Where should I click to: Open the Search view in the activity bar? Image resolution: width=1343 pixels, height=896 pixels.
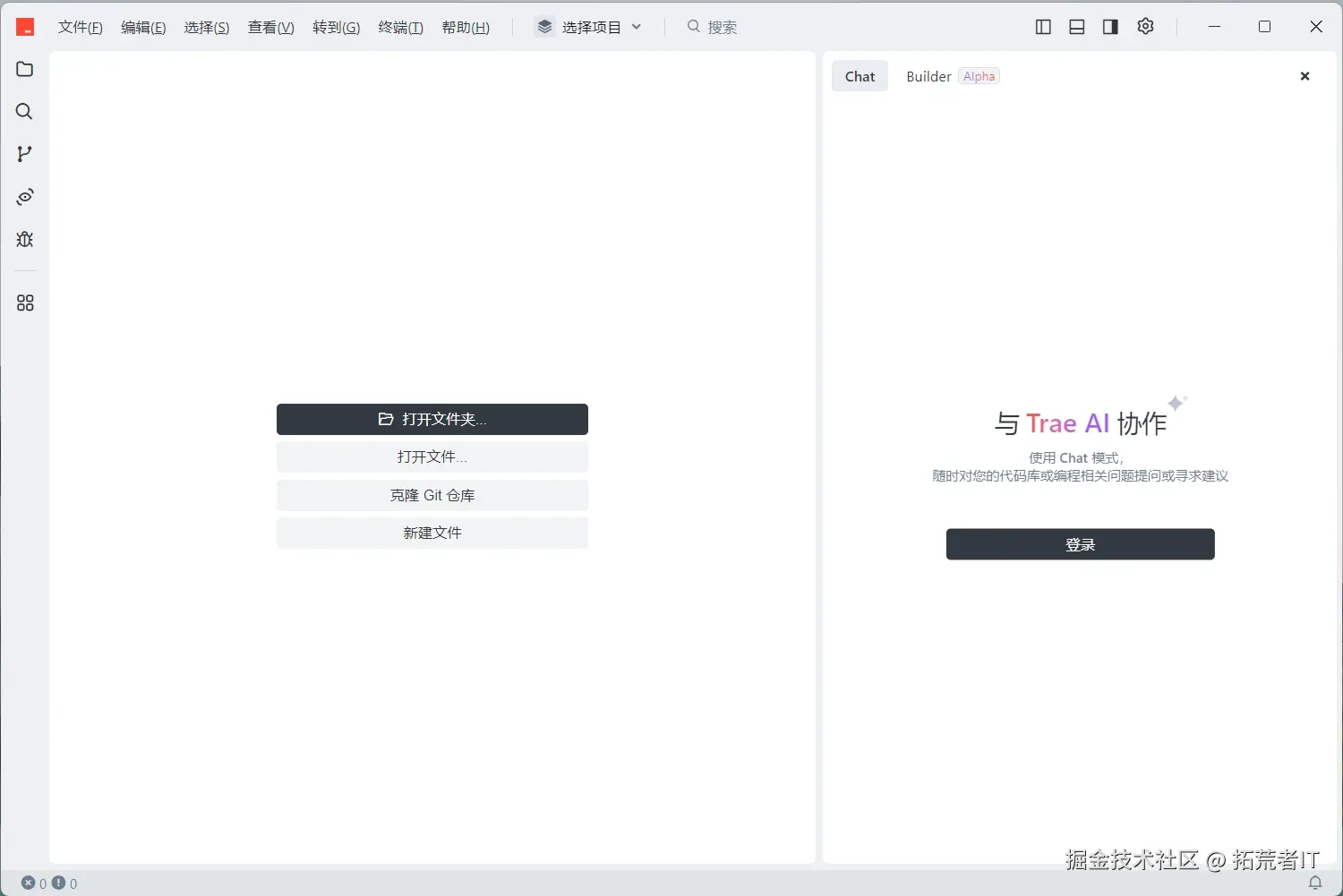25,112
